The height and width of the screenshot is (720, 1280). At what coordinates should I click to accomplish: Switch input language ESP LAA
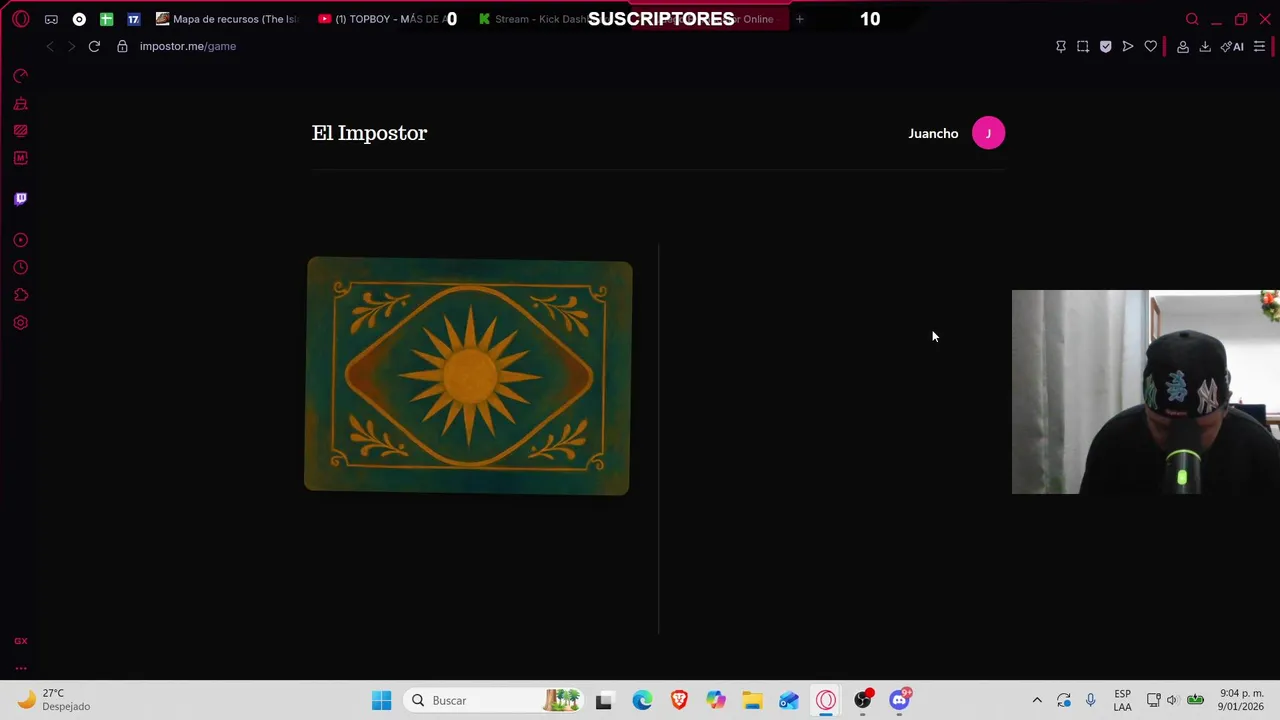(1123, 700)
